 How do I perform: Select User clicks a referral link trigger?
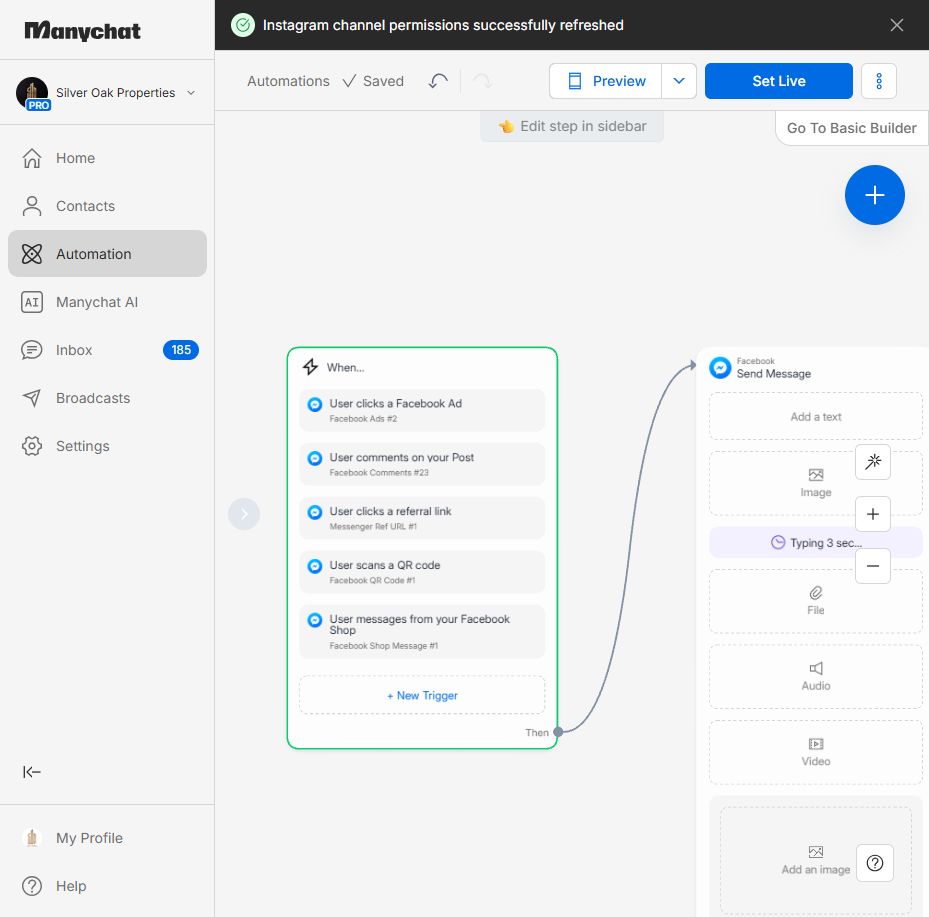(422, 518)
